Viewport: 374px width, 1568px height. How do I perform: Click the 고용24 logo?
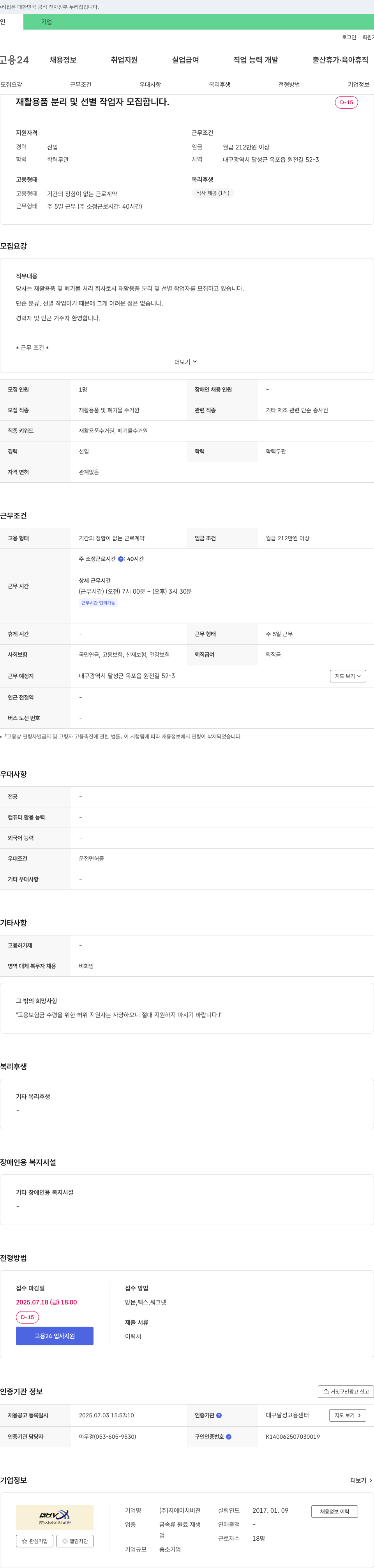tap(14, 60)
